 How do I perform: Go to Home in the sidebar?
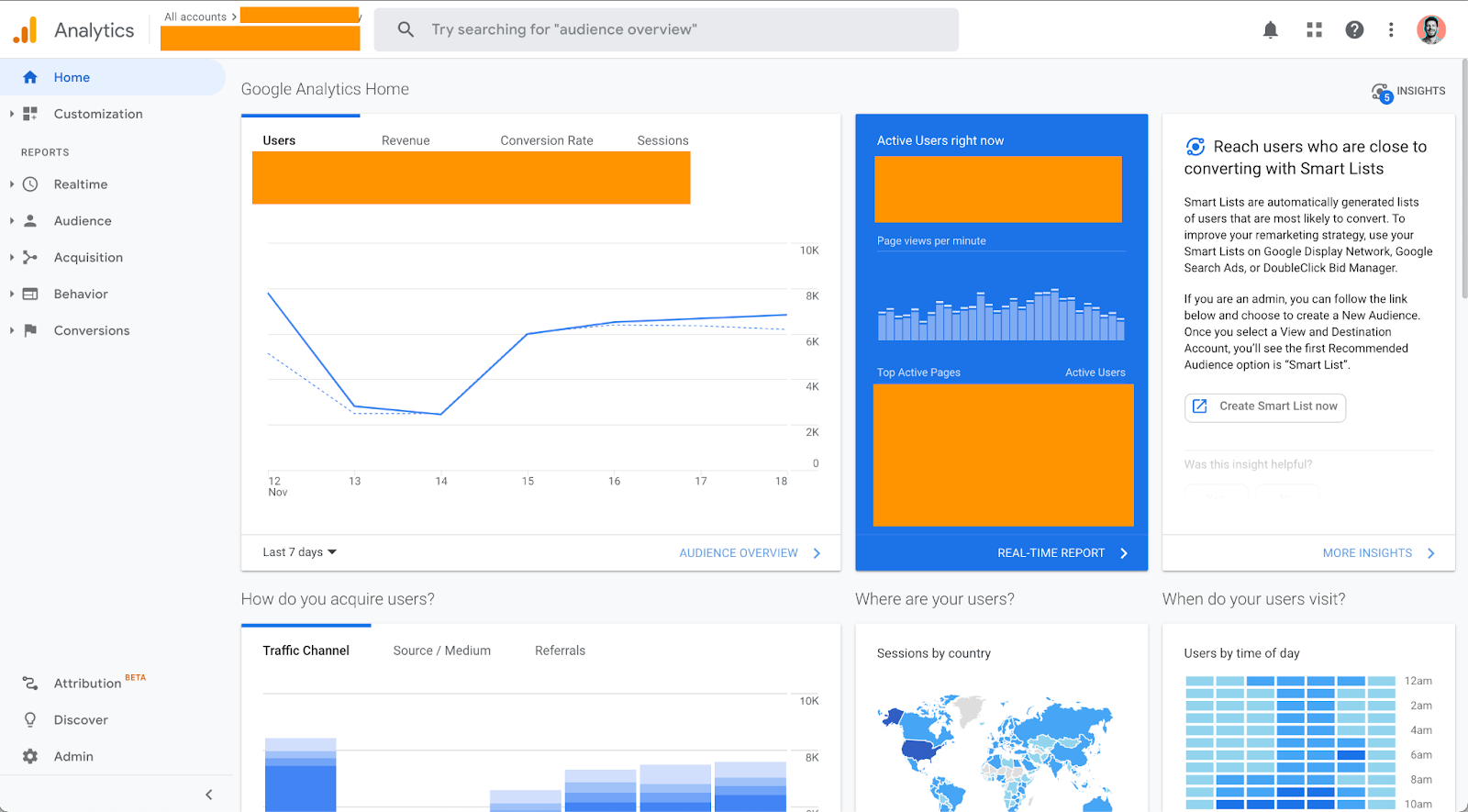pyautogui.click(x=112, y=77)
